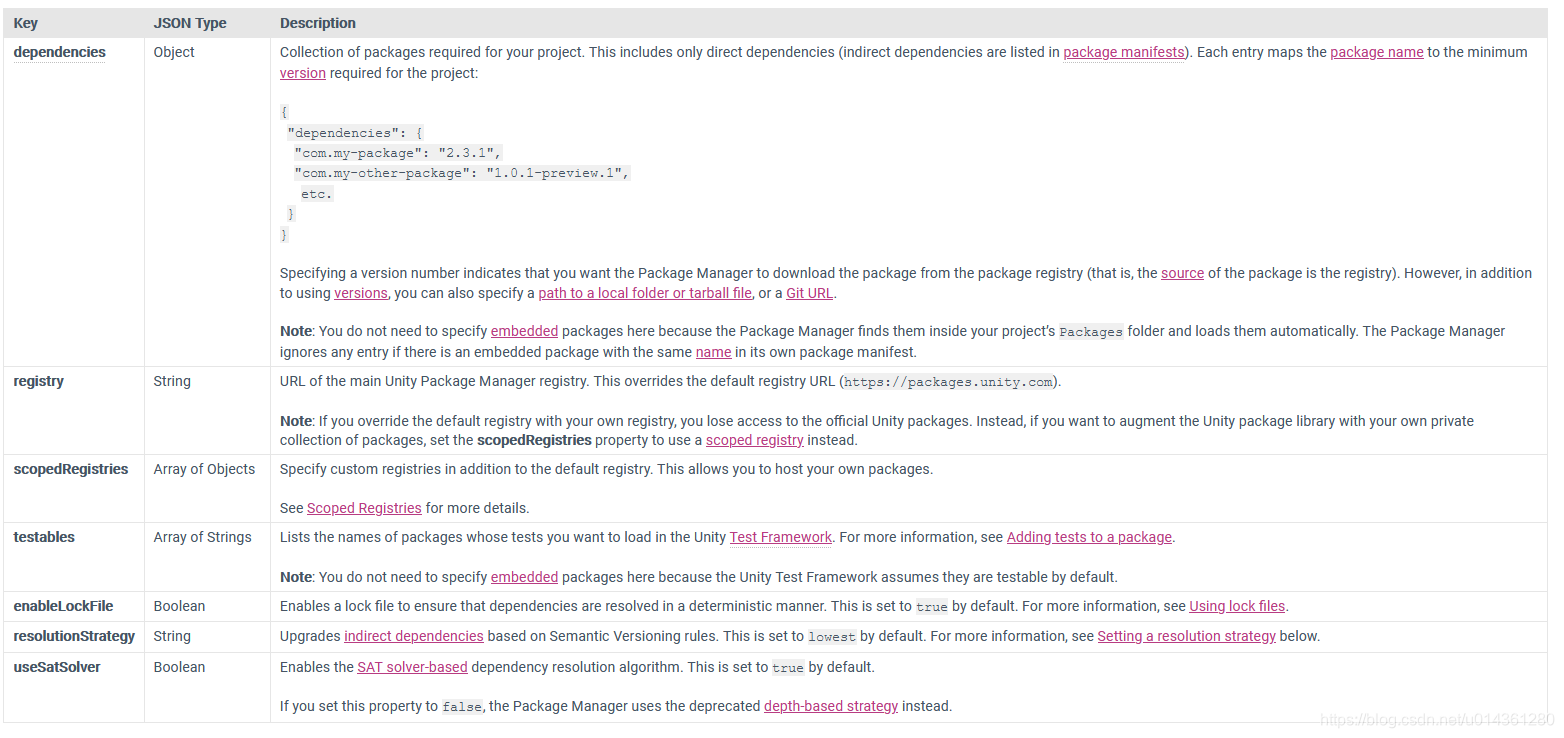
Task: Open the source link in dependencies description
Action: click(1182, 273)
